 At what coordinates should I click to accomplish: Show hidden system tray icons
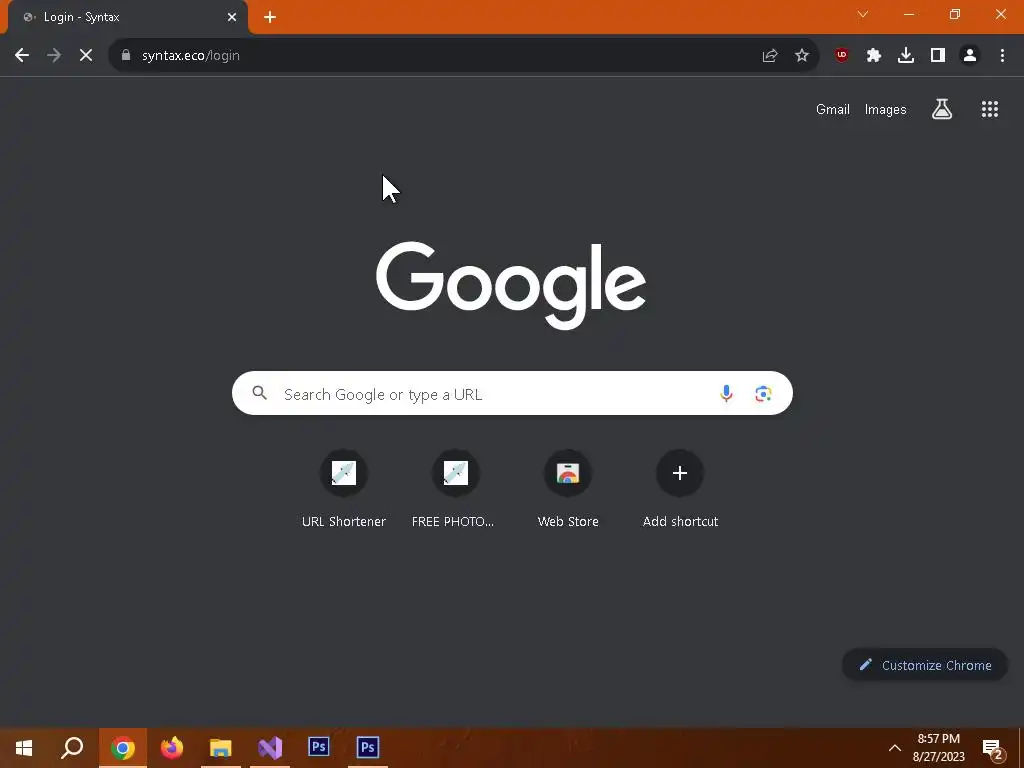tap(895, 748)
